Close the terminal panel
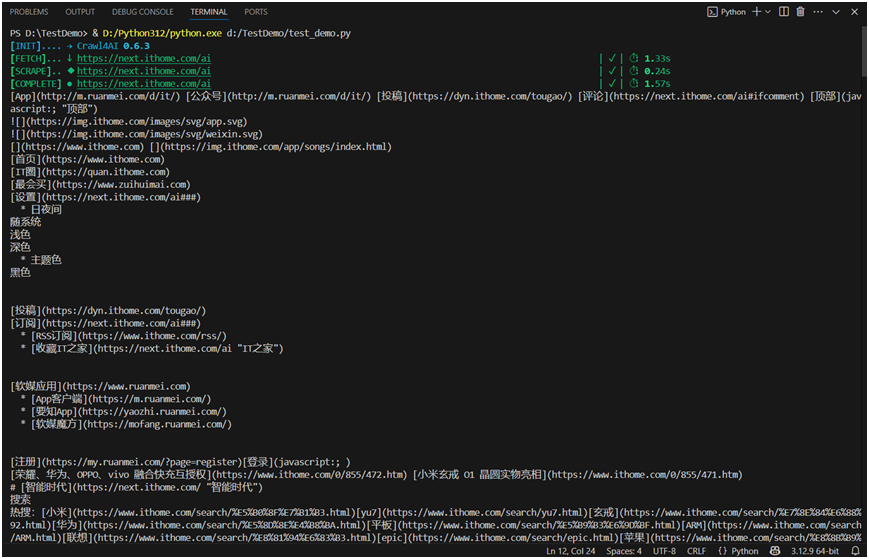869x559 pixels. coord(854,12)
